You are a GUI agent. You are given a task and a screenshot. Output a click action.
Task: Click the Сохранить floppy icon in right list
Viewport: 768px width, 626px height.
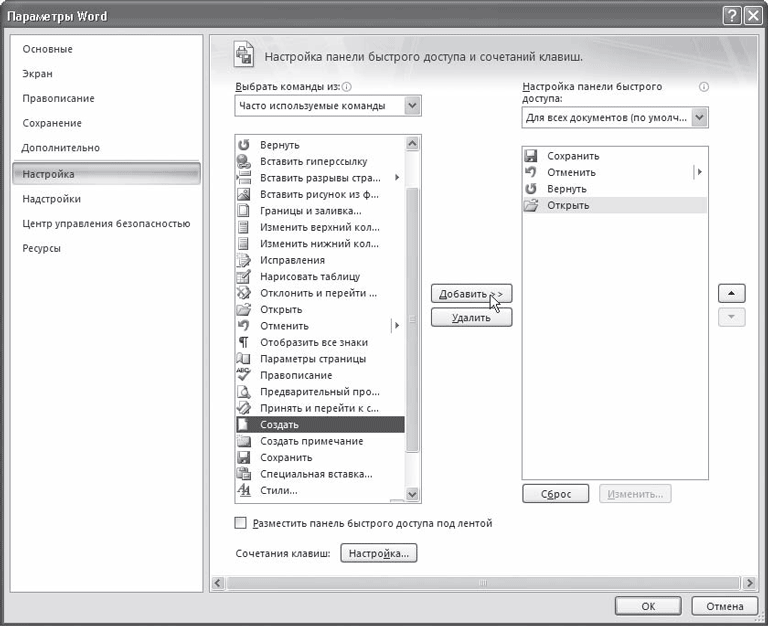[531, 156]
